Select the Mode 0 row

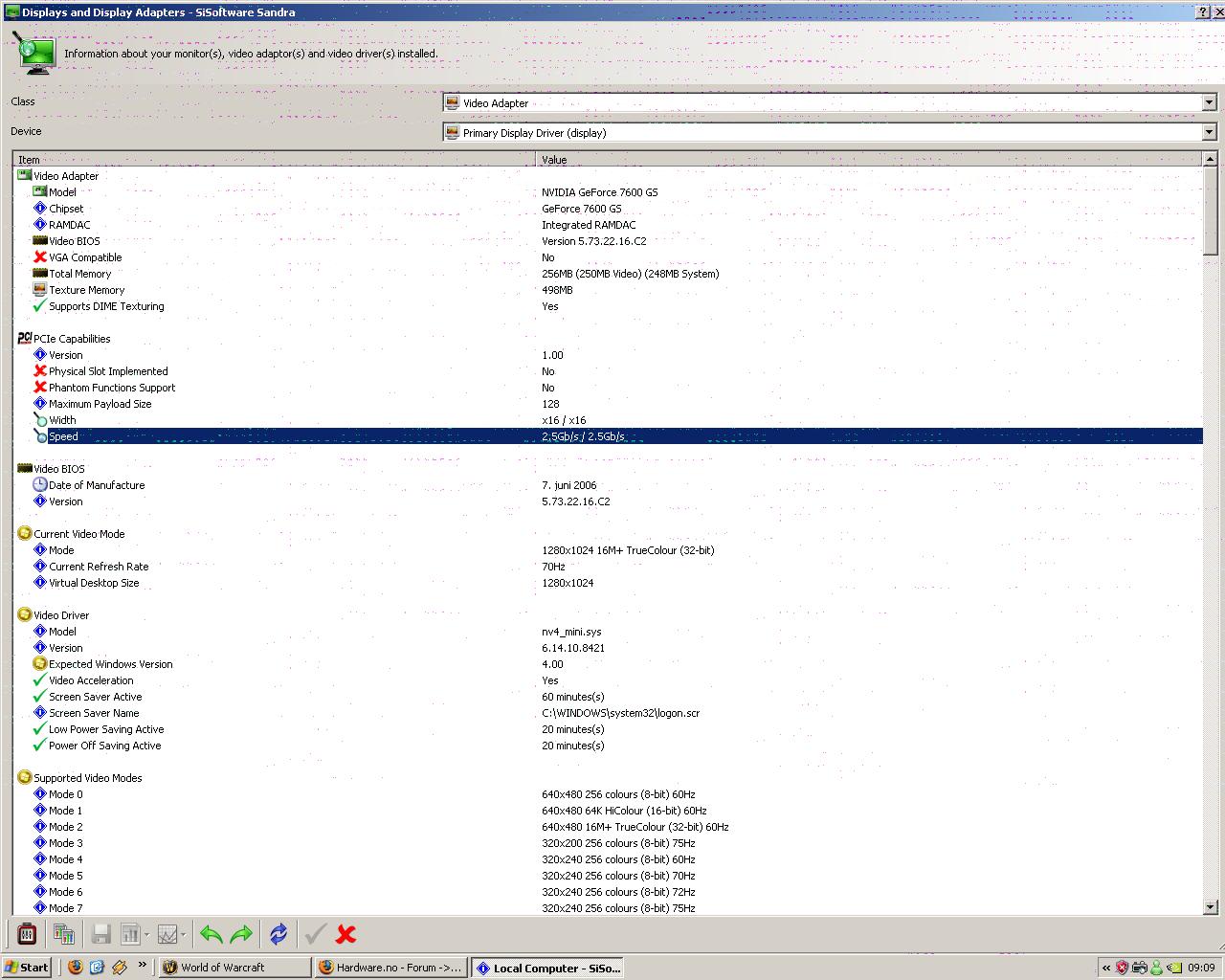point(609,793)
